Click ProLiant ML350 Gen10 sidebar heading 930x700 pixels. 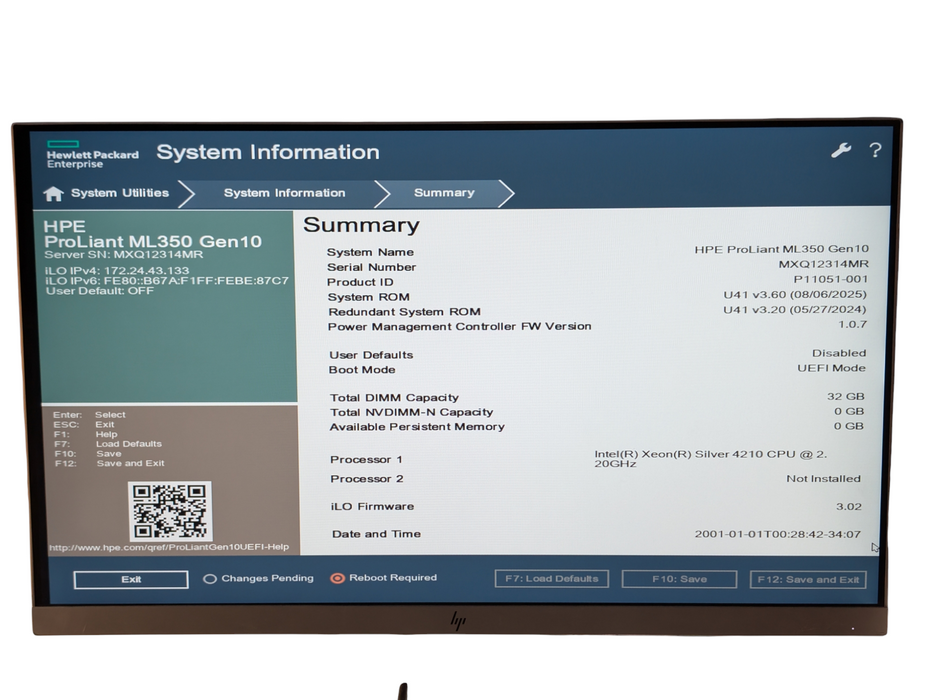pos(152,241)
